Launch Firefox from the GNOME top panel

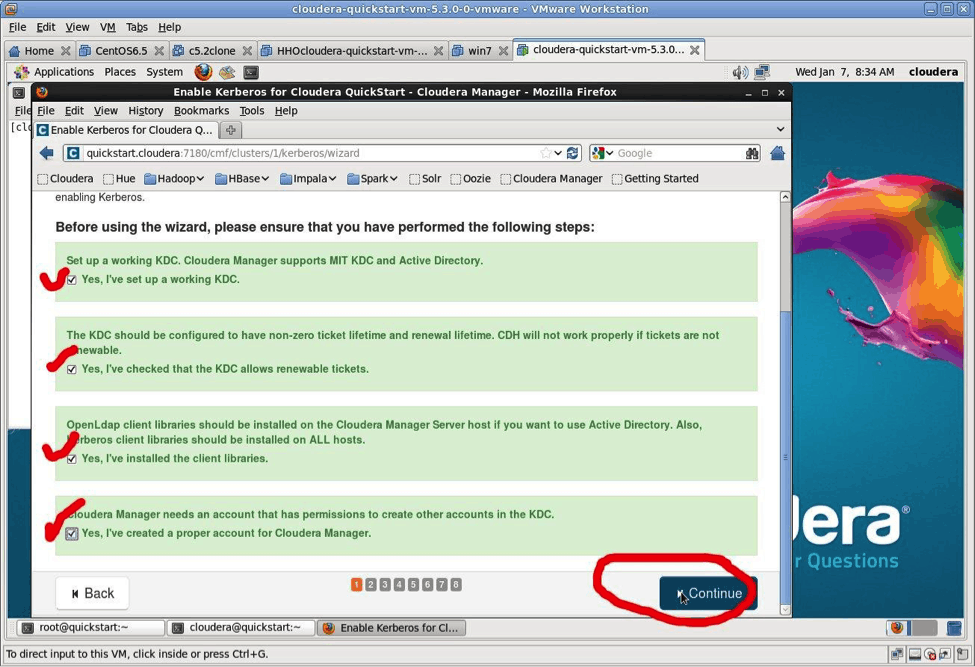coord(203,72)
